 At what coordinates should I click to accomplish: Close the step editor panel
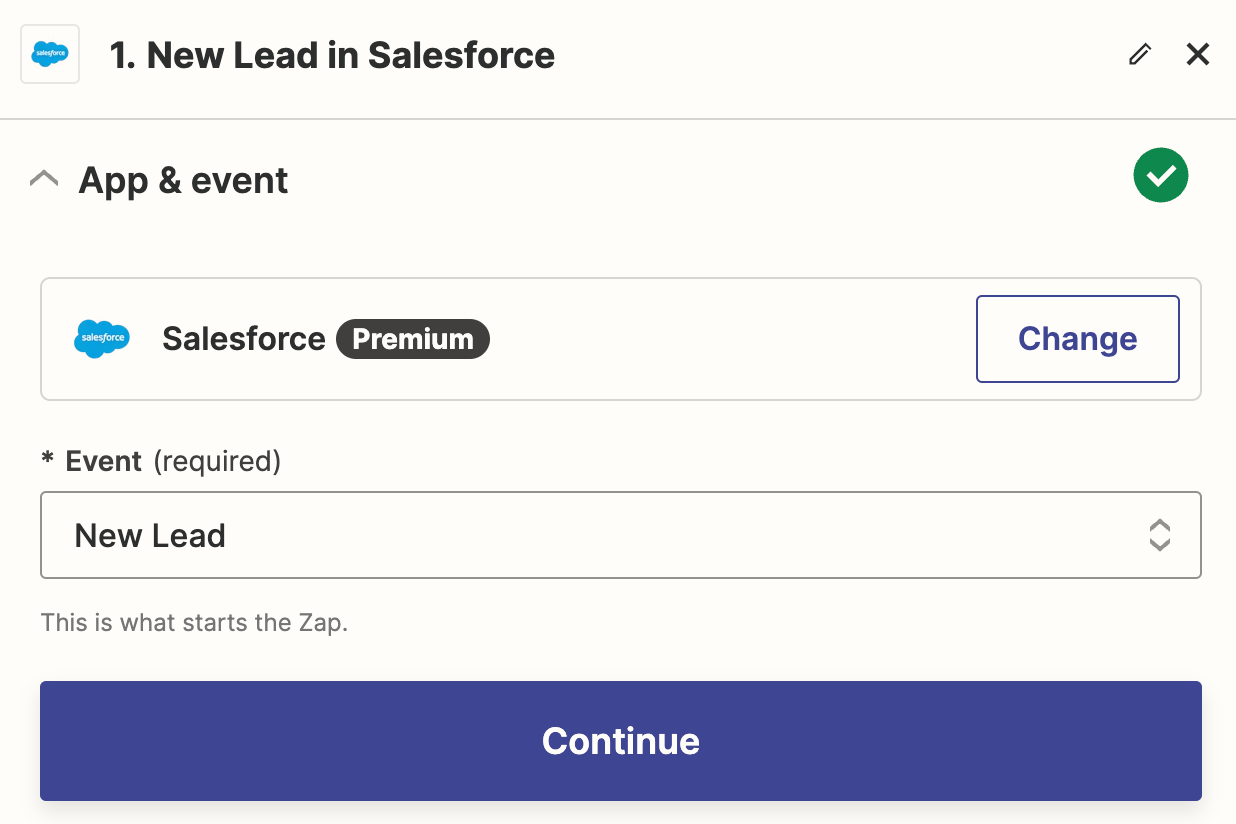1197,54
